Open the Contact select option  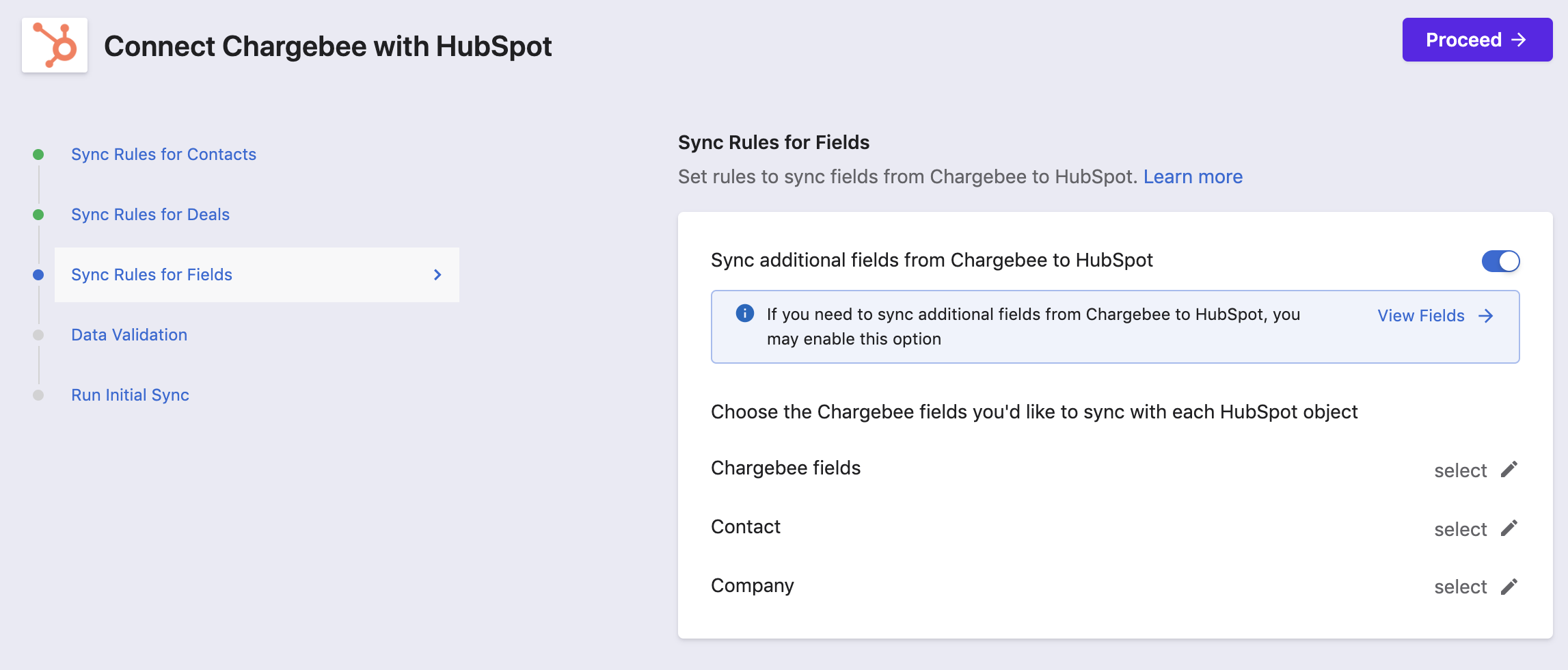[x=1460, y=530]
